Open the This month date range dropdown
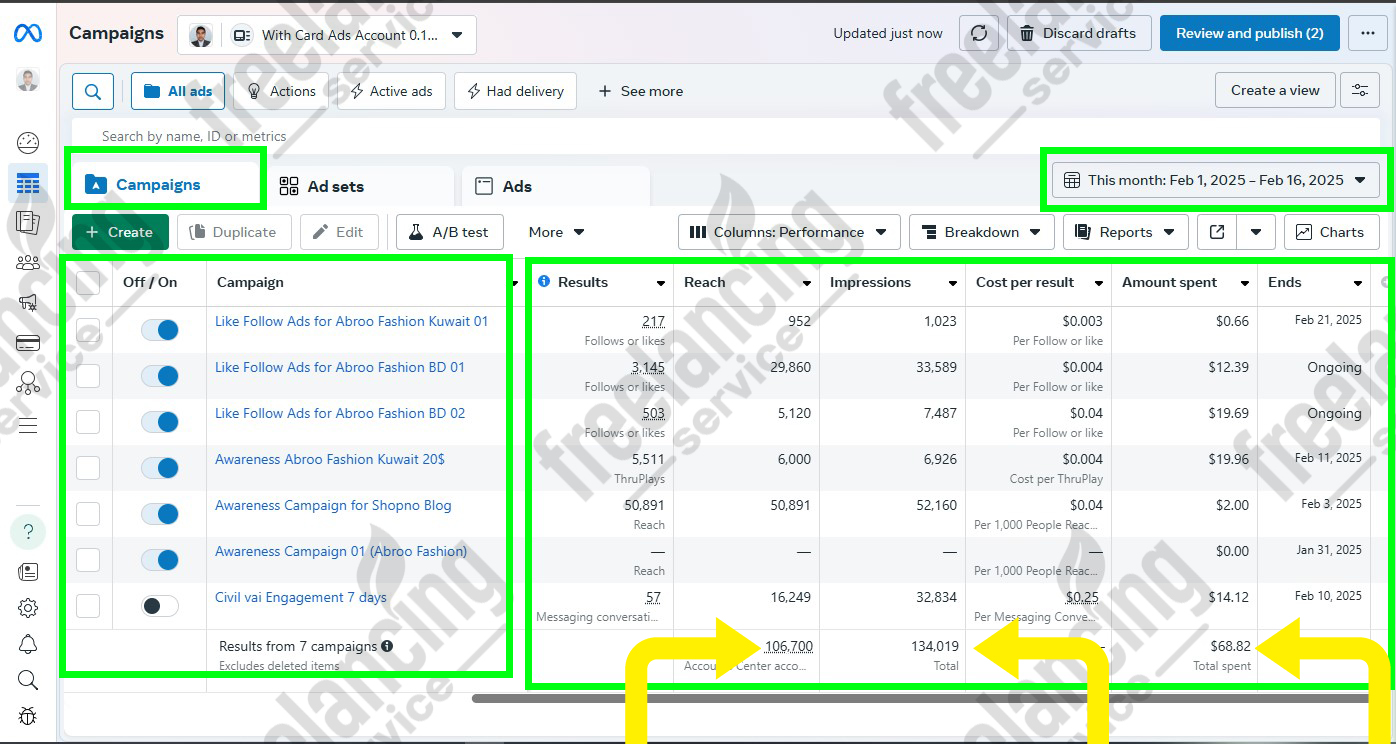The width and height of the screenshot is (1396, 744). click(x=1215, y=180)
